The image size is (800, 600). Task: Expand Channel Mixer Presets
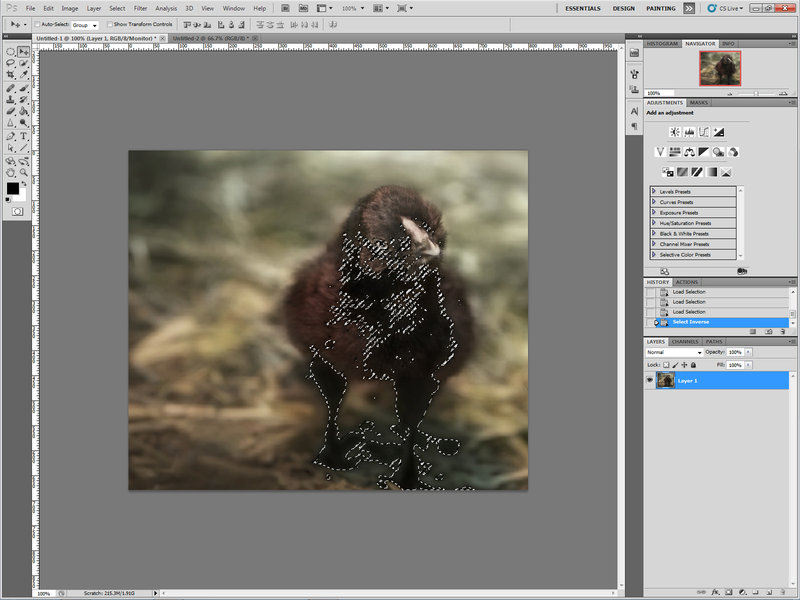[x=654, y=244]
